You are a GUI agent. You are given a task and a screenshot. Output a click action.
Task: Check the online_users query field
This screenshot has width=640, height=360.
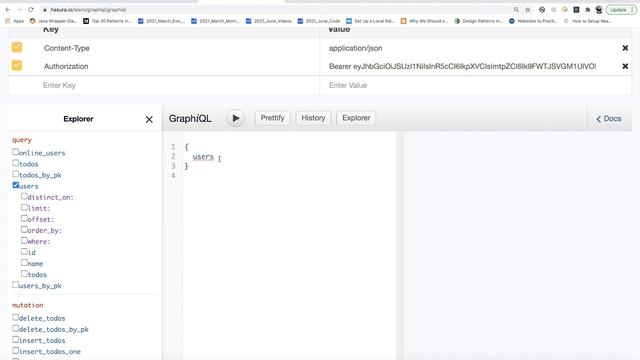pyautogui.click(x=16, y=152)
